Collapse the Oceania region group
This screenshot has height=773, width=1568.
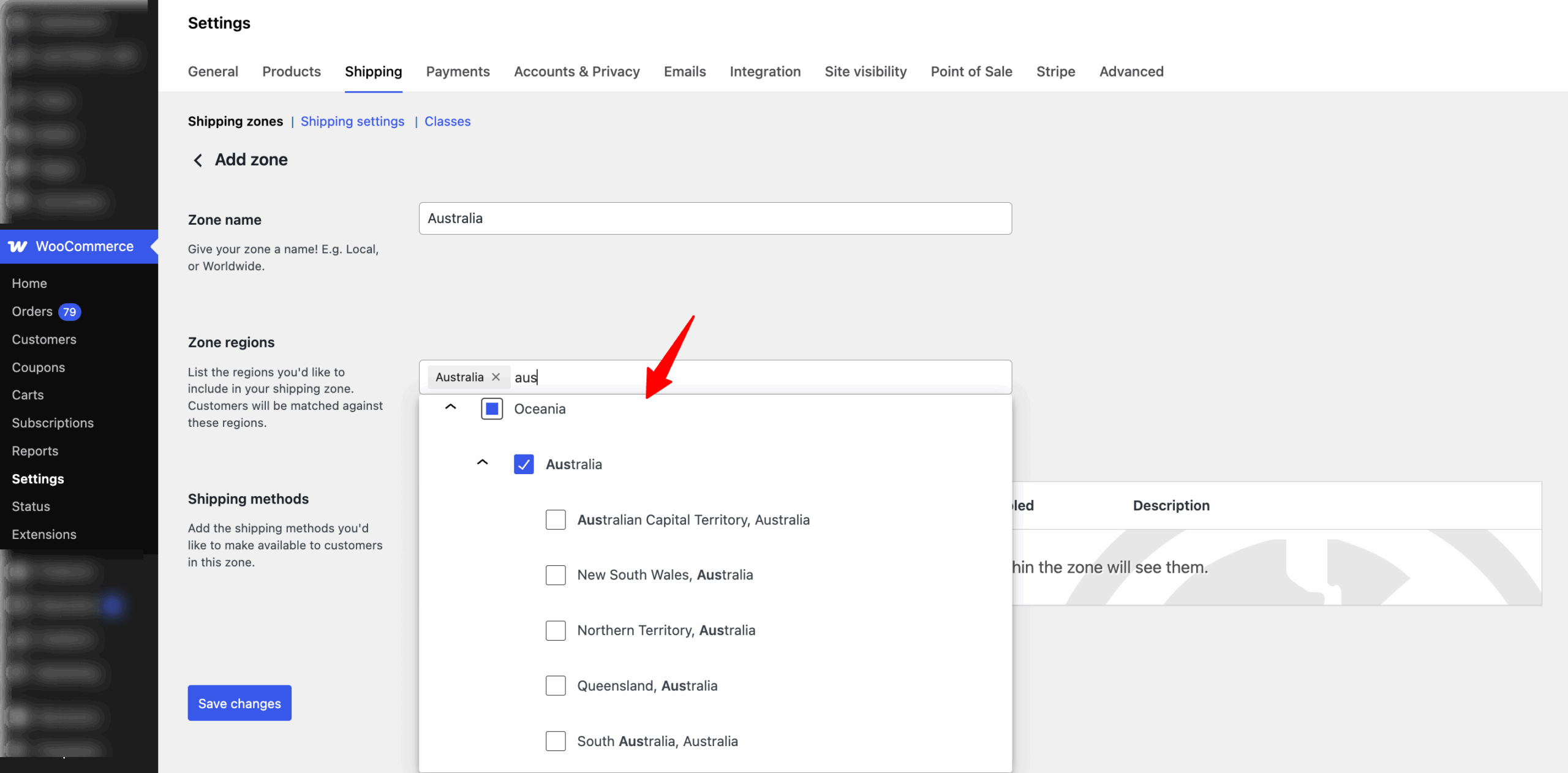click(451, 407)
